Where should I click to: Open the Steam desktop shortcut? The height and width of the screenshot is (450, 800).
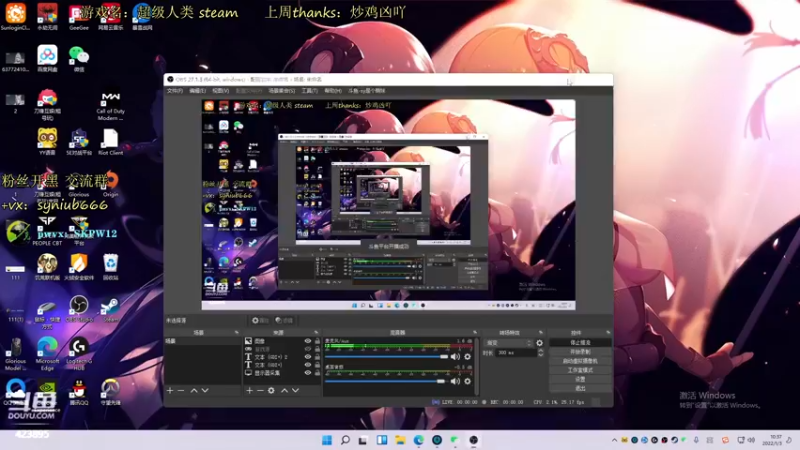(x=110, y=309)
